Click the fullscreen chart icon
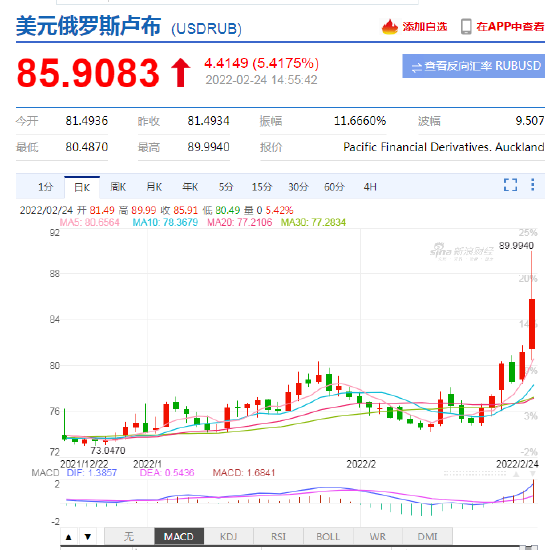This screenshot has height=550, width=550. (x=510, y=185)
